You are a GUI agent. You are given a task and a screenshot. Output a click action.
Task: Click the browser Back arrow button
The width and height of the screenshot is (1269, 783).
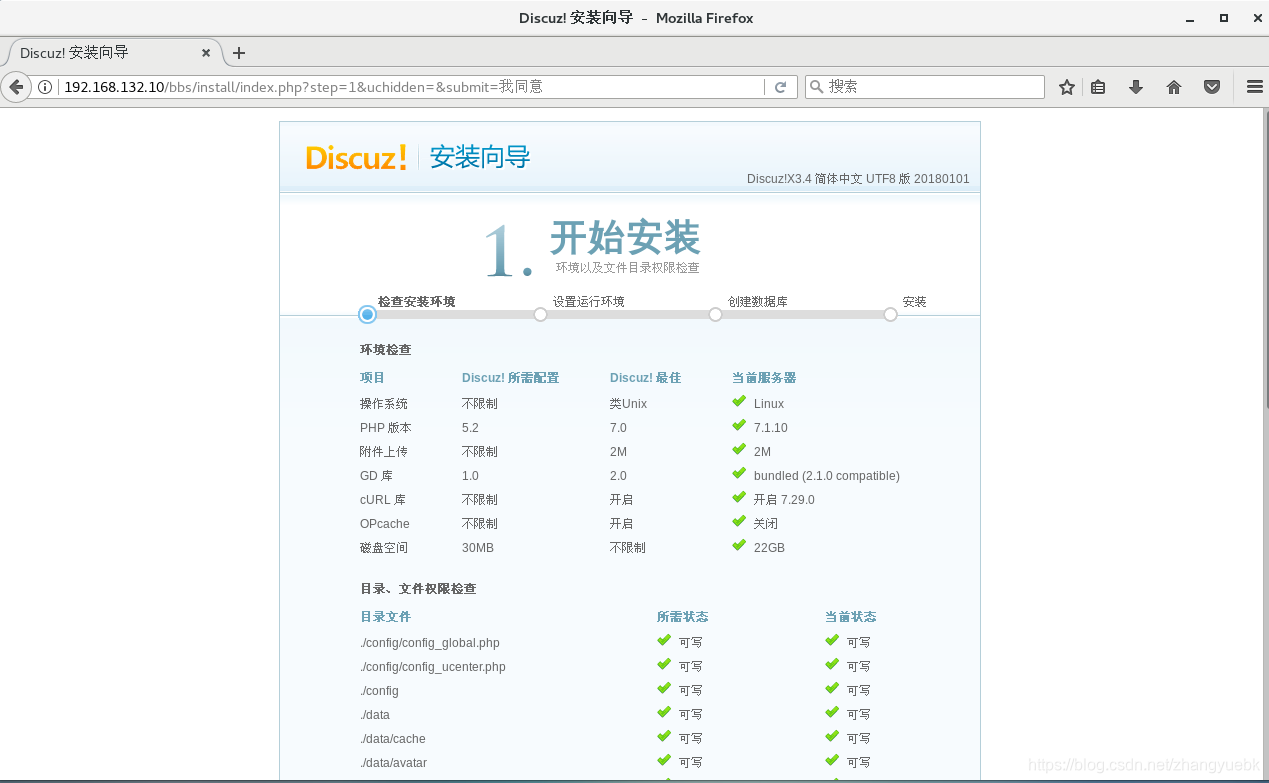pyautogui.click(x=15, y=87)
